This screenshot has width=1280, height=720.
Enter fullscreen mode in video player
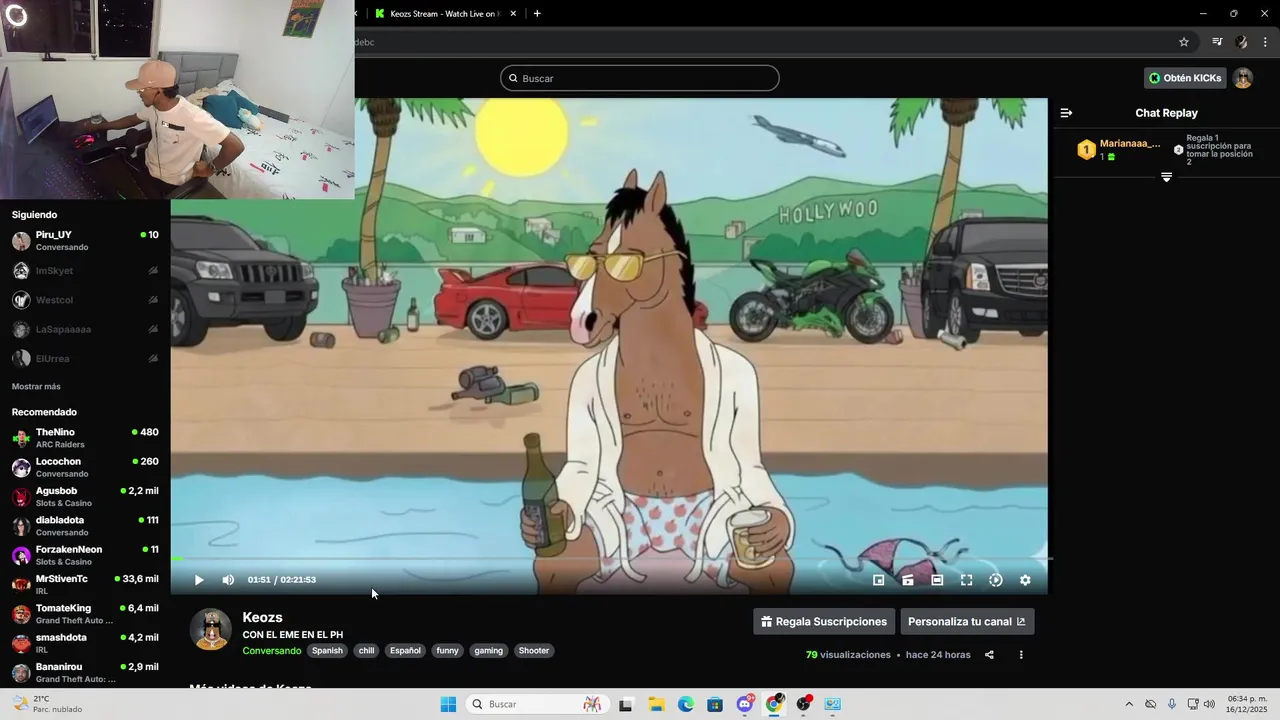point(967,580)
